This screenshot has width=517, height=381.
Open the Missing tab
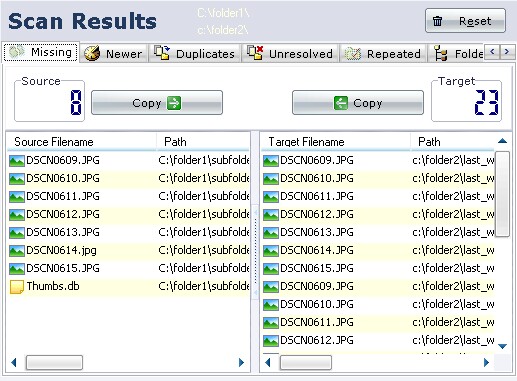[x=41, y=52]
